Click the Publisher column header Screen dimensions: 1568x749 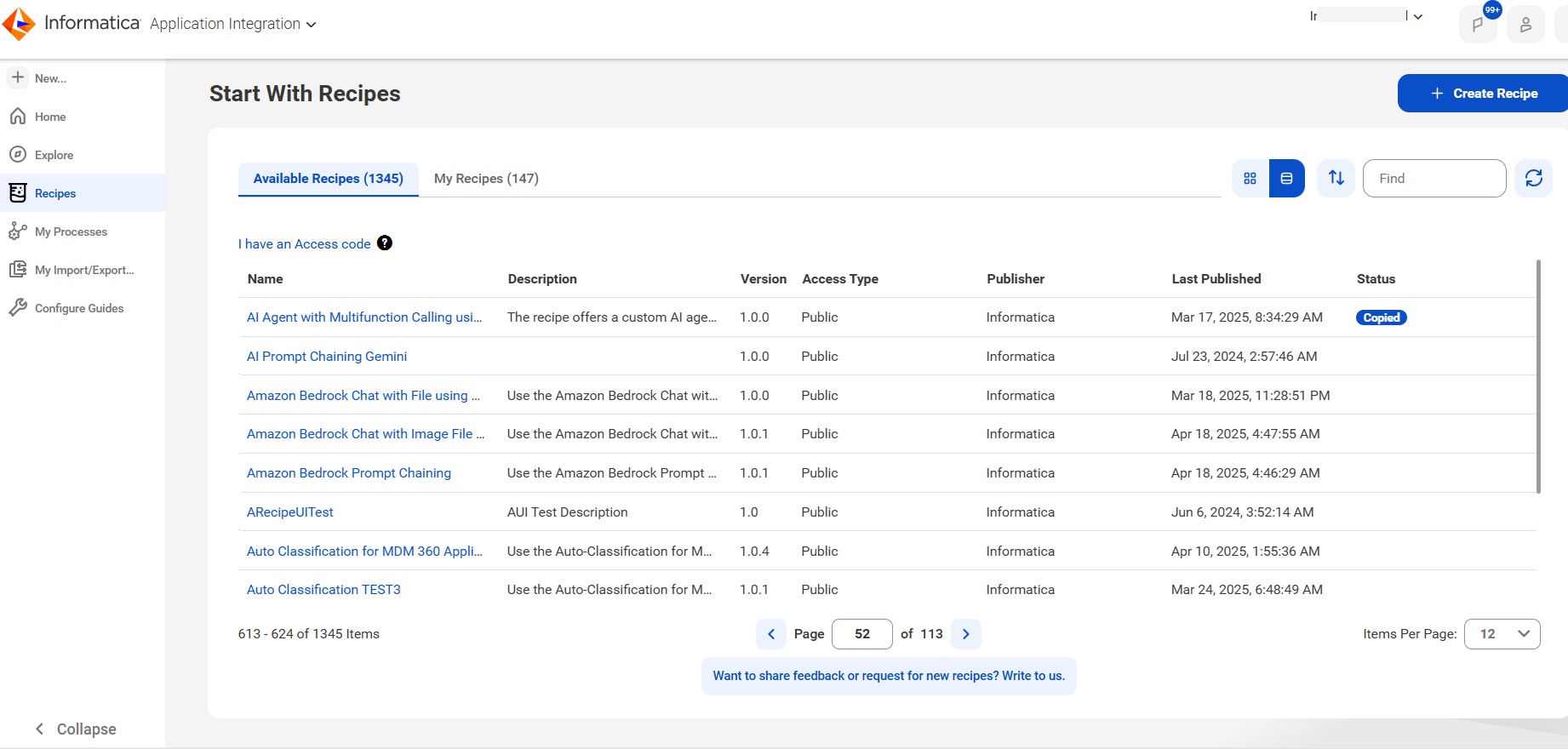pyautogui.click(x=1016, y=279)
